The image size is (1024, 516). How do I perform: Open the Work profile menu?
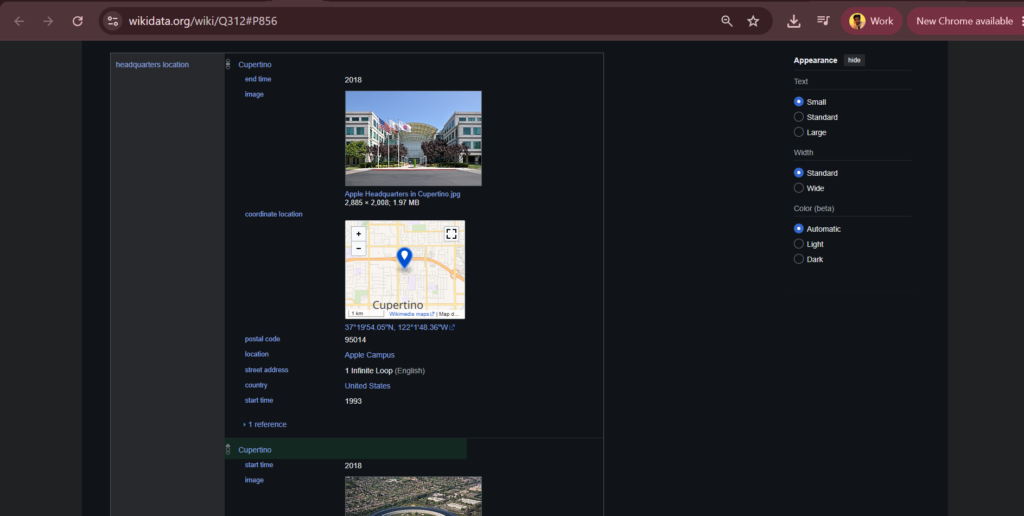pos(871,21)
